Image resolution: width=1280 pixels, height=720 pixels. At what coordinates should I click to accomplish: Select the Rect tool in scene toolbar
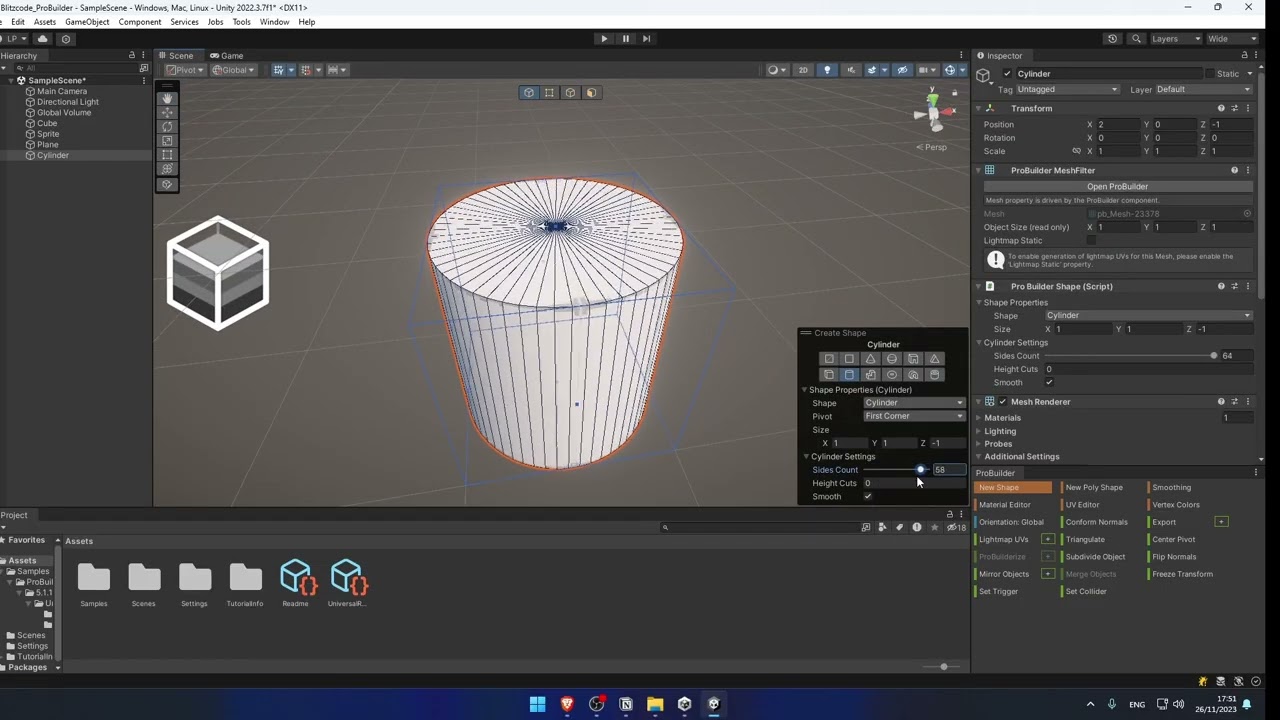point(167,155)
